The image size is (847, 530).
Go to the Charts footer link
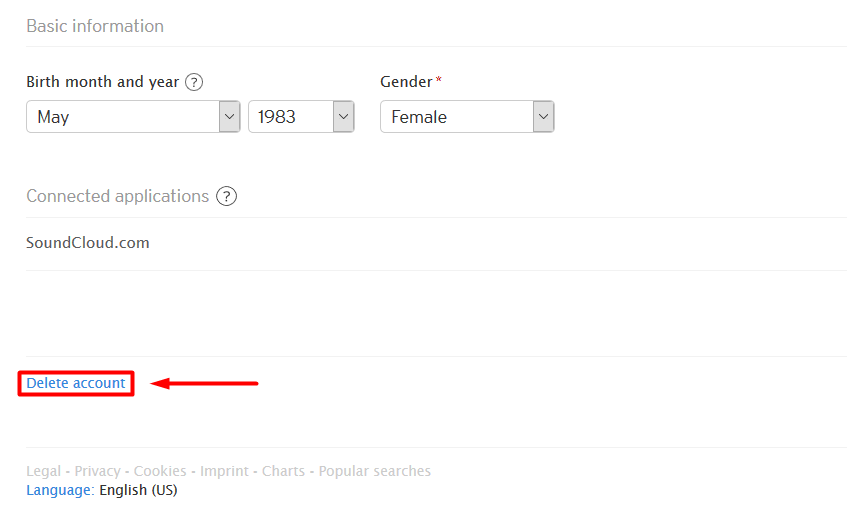[283, 471]
